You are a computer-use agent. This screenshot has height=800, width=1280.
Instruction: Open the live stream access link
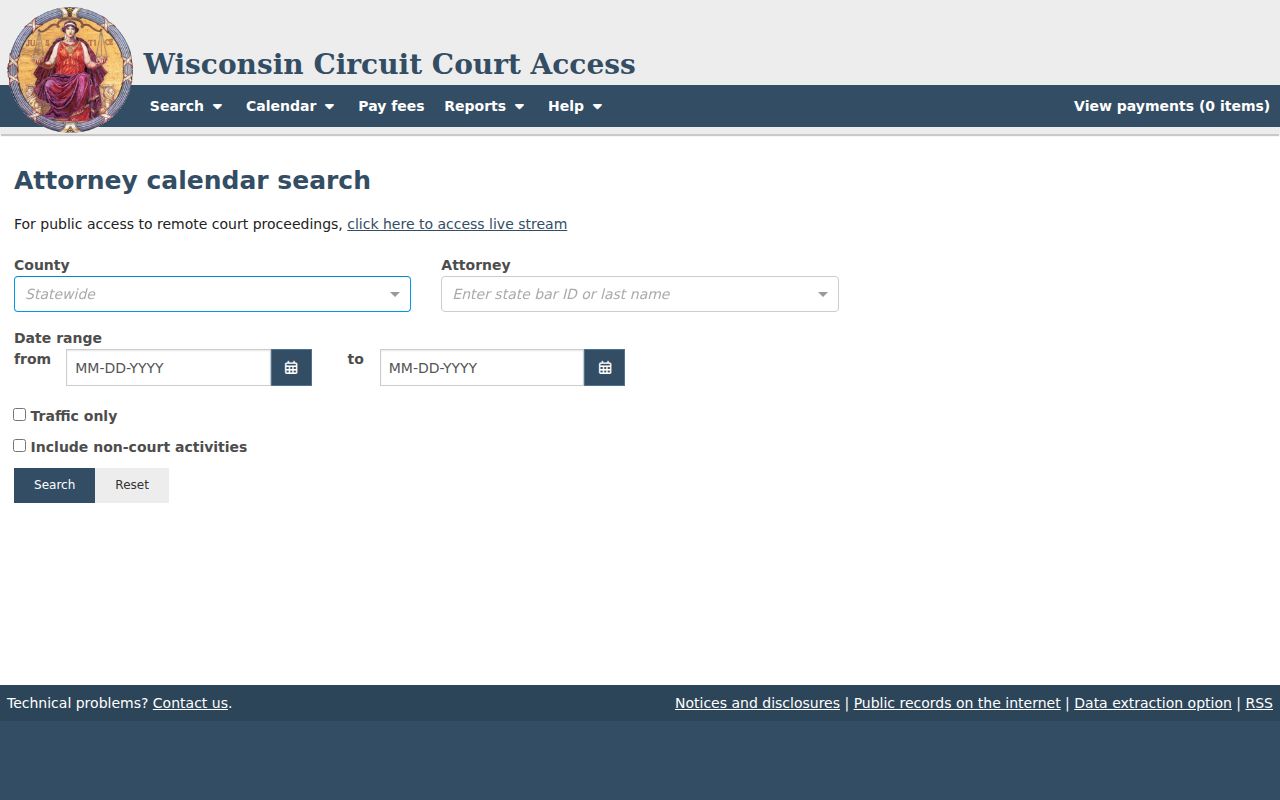click(457, 224)
